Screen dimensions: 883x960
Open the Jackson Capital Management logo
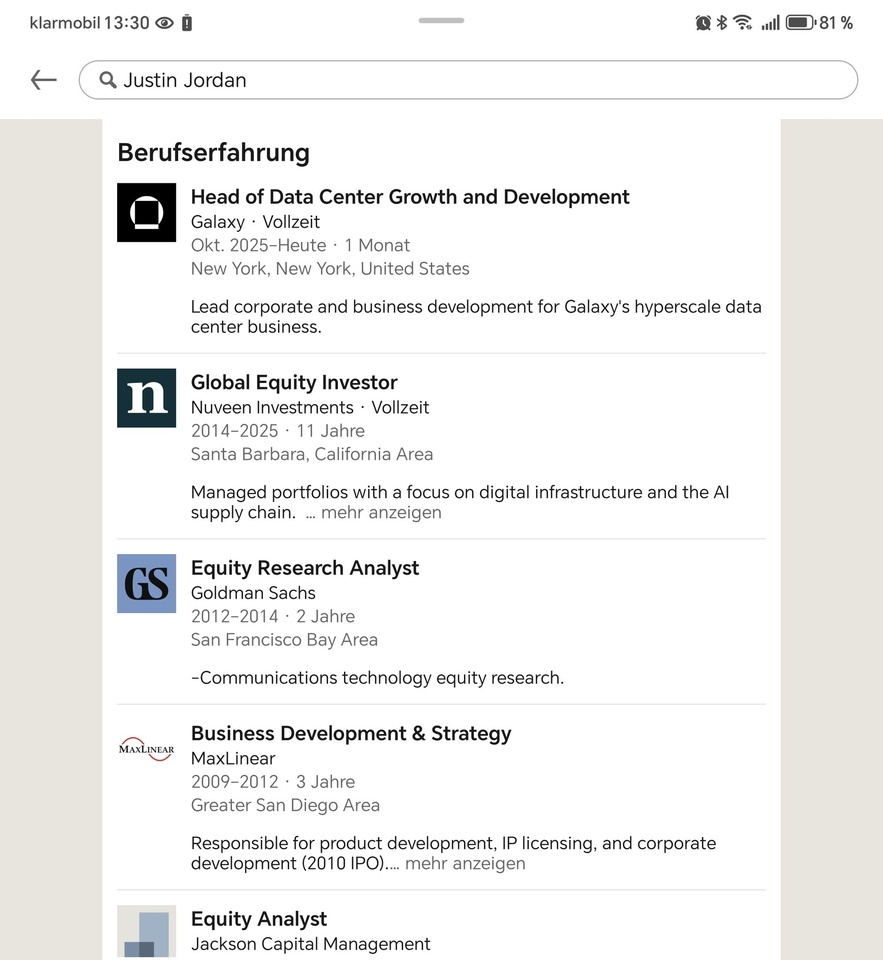146,932
